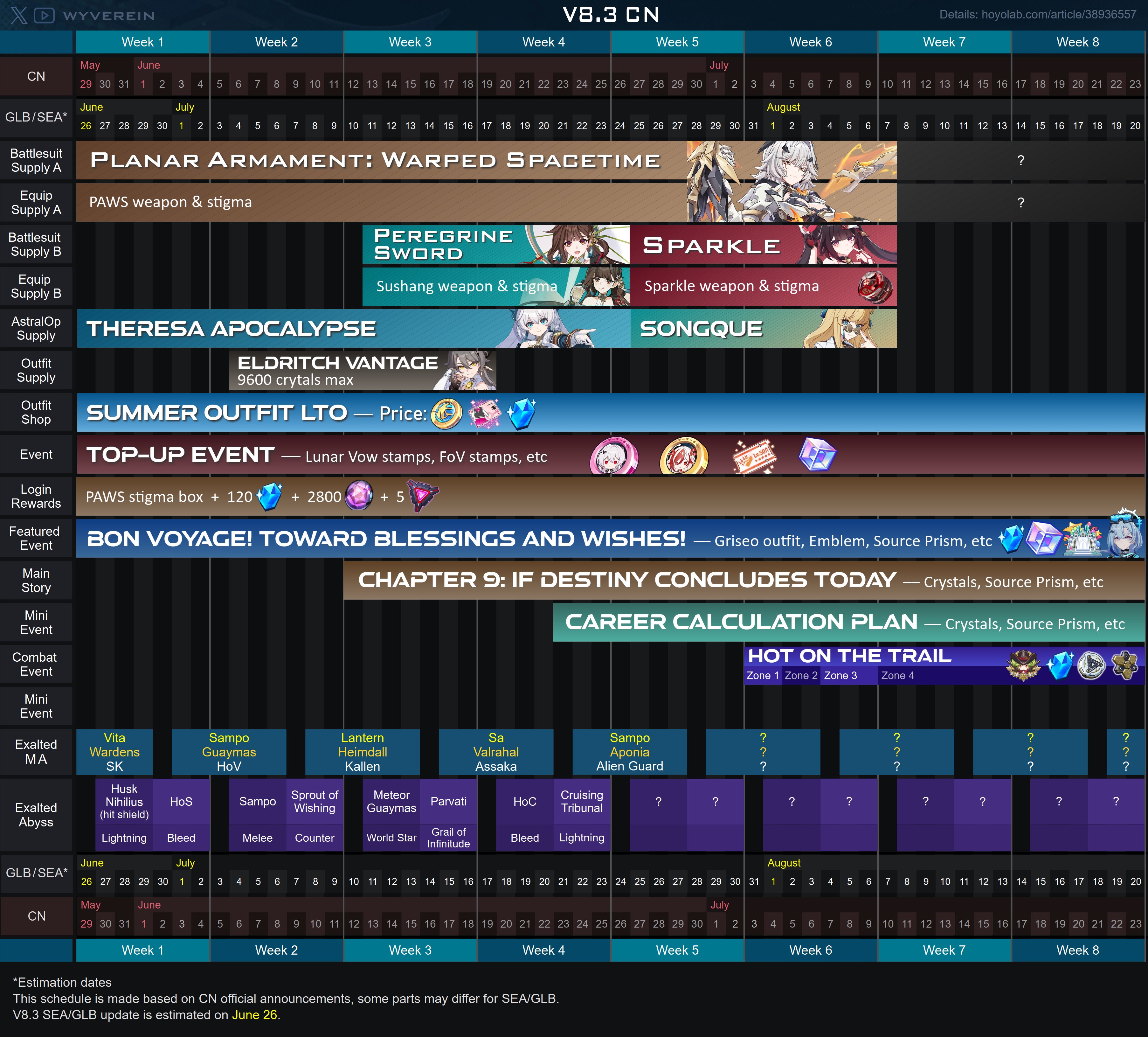Click the yellow June 26 estimate text
The image size is (1148, 1037).
pos(254,1015)
